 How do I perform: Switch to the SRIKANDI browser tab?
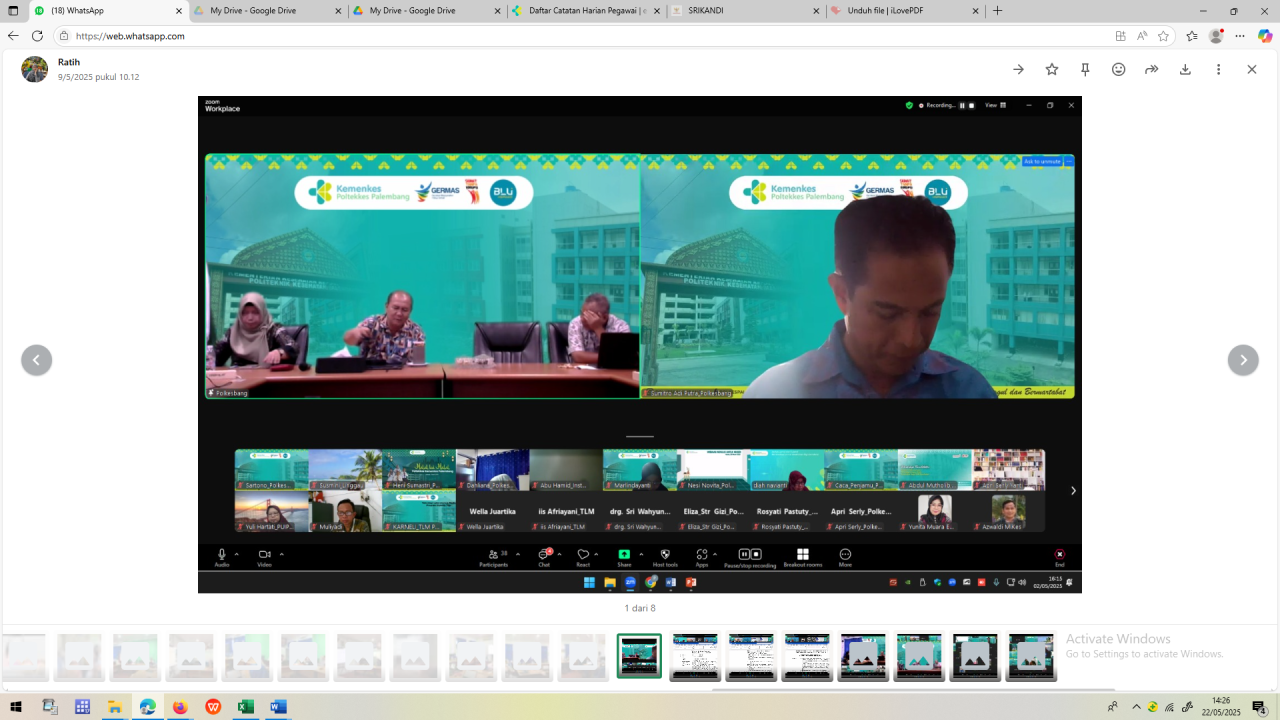pos(740,11)
